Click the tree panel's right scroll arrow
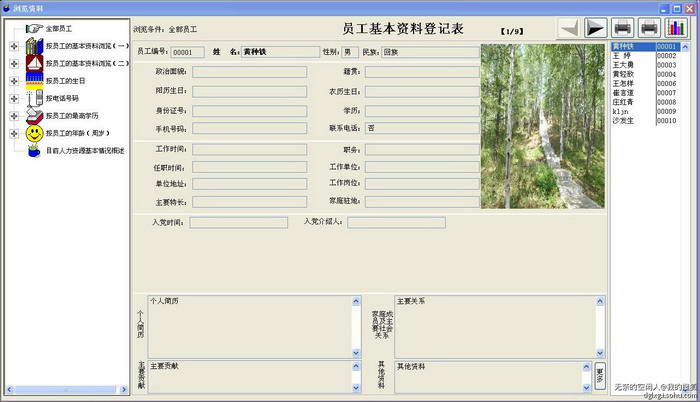The width and height of the screenshot is (700, 402). [x=124, y=389]
